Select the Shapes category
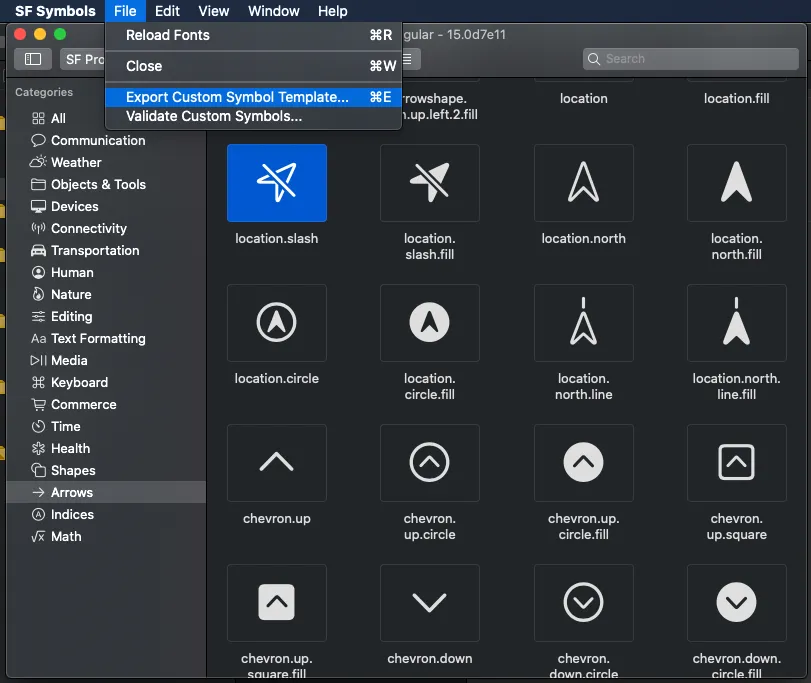Viewport: 811px width, 683px height. tap(106, 470)
